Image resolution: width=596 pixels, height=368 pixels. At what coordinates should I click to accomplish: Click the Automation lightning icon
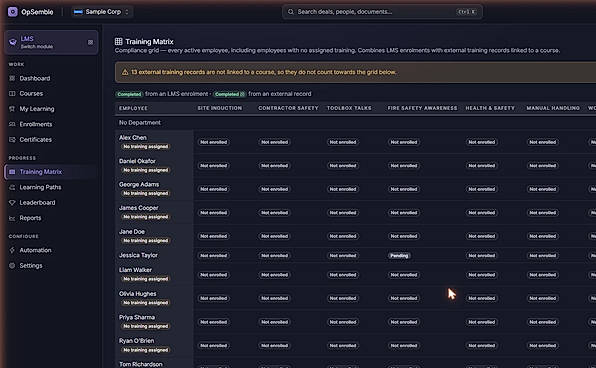12,250
